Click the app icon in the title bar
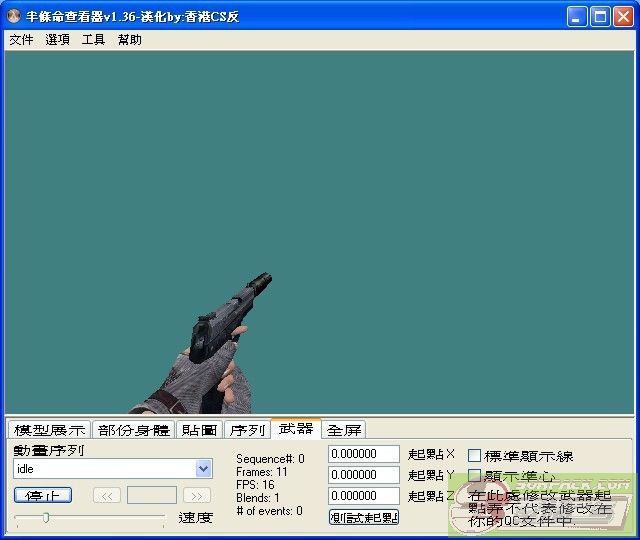The image size is (640, 540). 14,16
